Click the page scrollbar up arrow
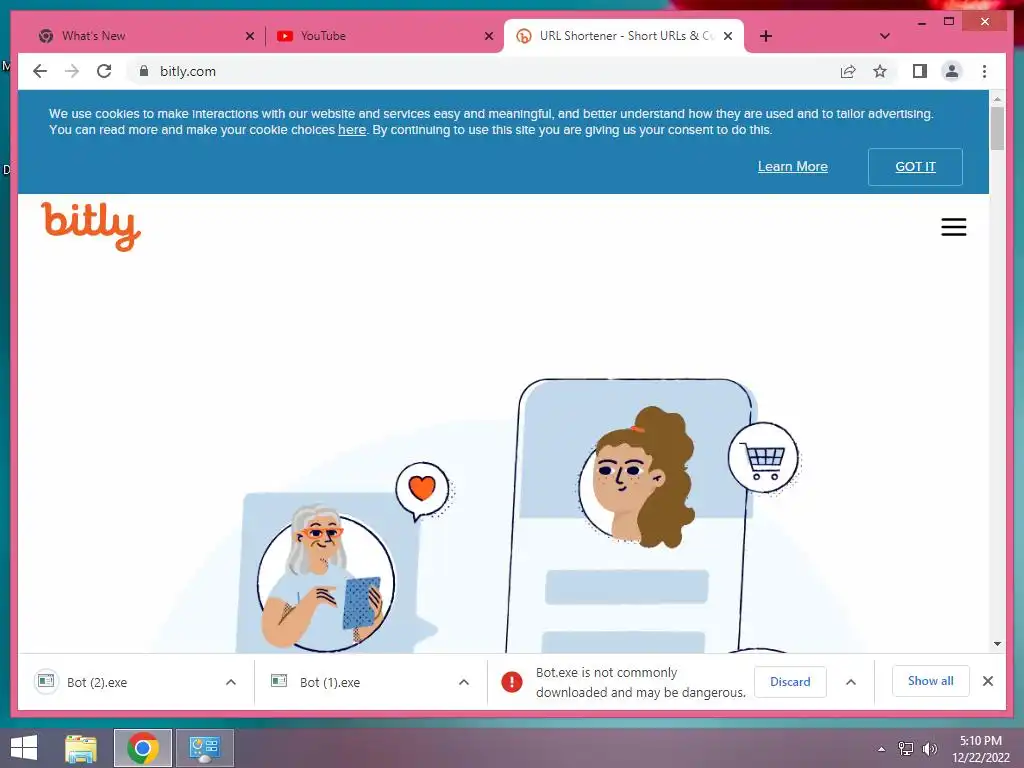This screenshot has height=768, width=1024. point(997,99)
